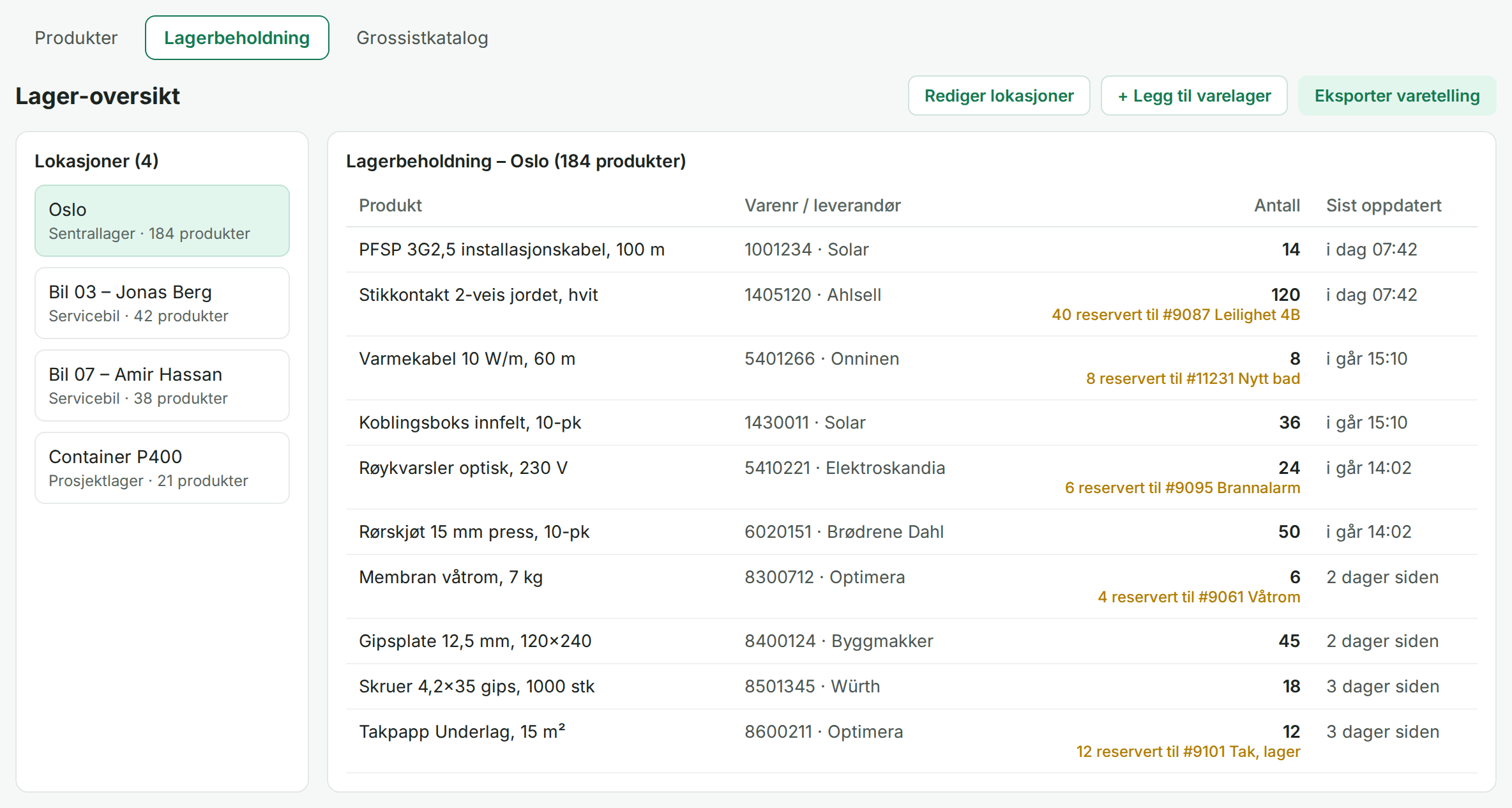Select PFSP 3G2,5 installasjonskabel, 100 m row
This screenshot has width=1512, height=808.
click(912, 250)
